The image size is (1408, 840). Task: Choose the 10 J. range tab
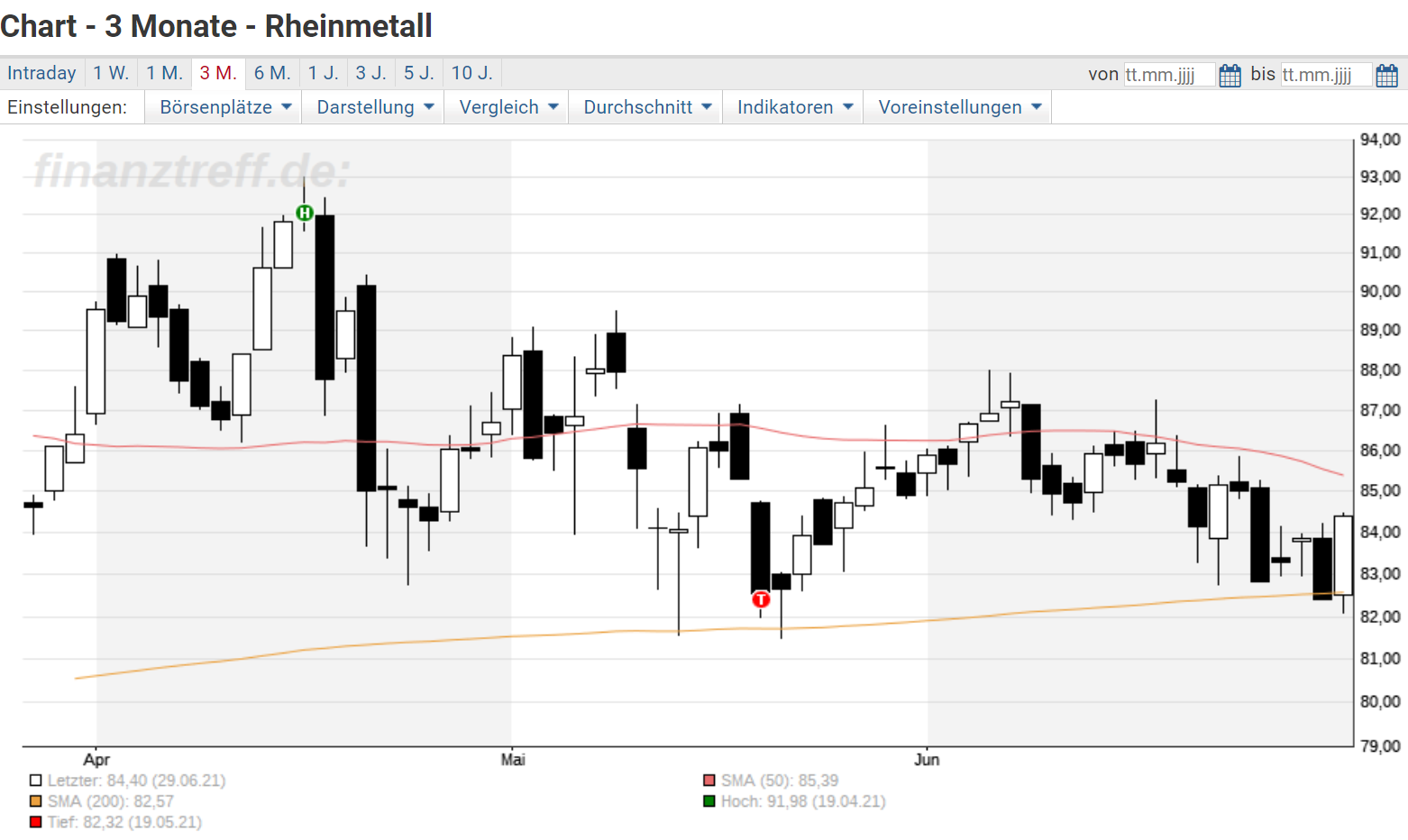(472, 73)
